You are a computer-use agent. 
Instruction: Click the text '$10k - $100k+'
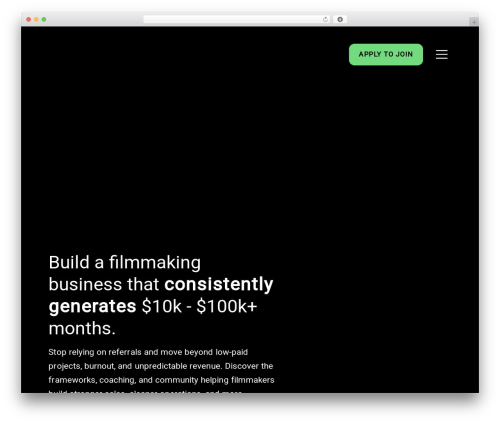(x=199, y=306)
